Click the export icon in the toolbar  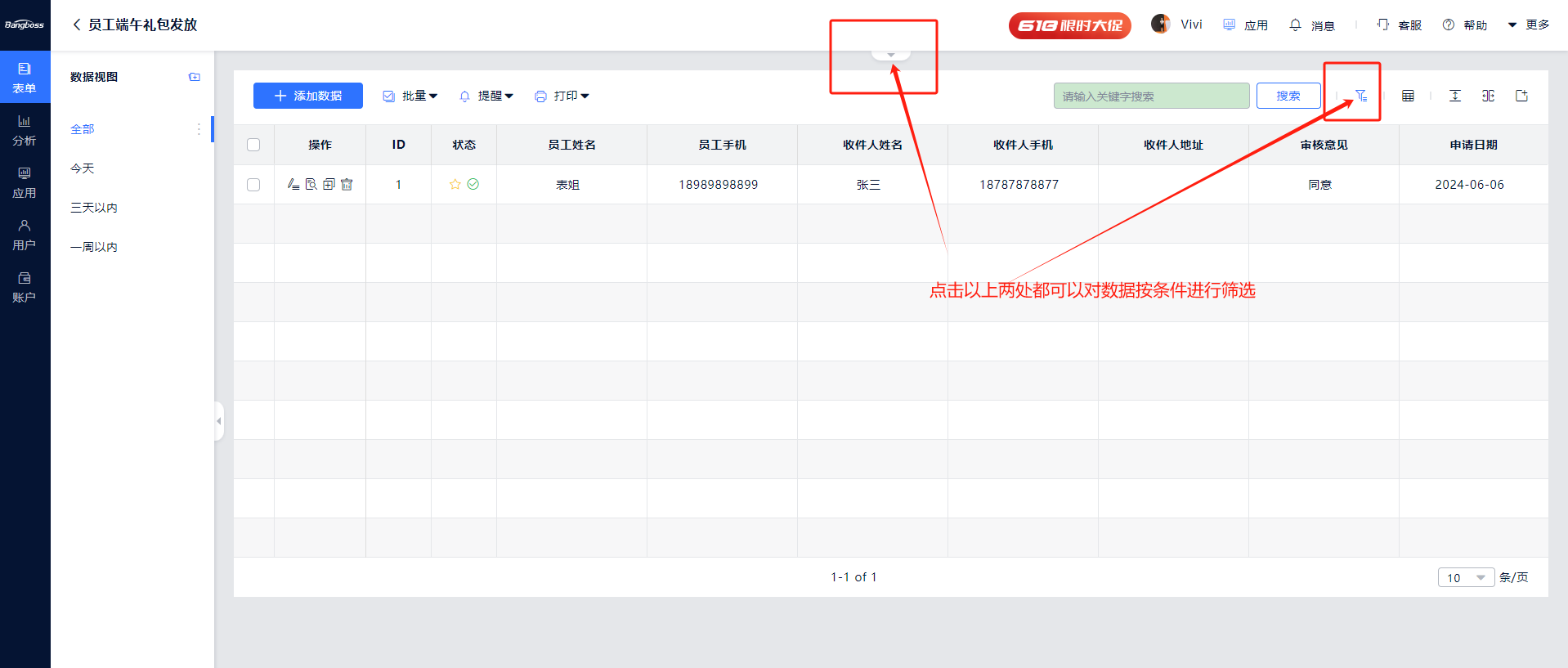(x=1521, y=96)
